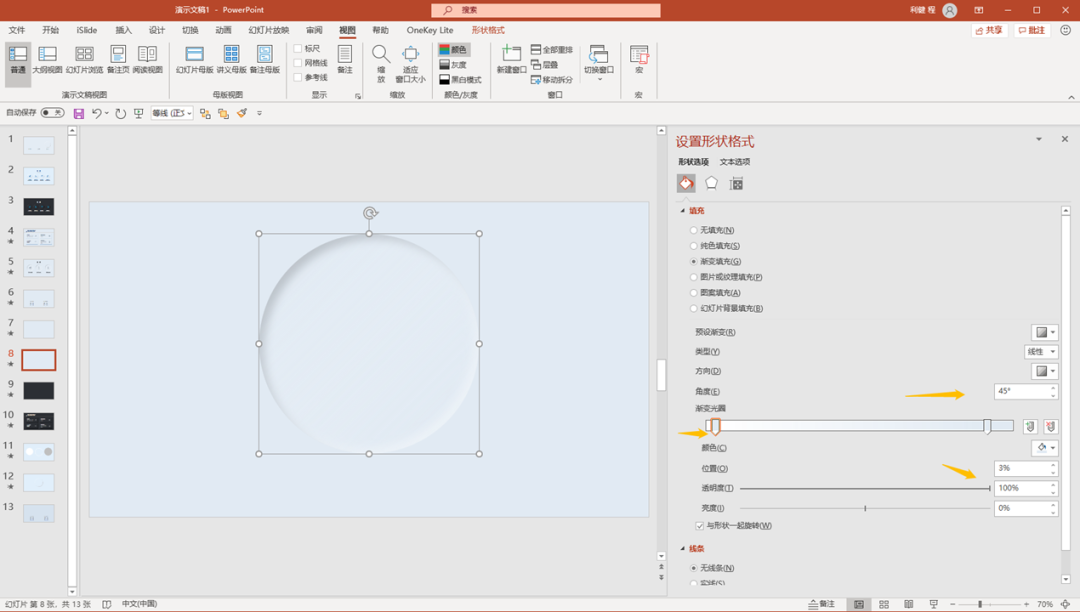This screenshot has height=612, width=1080.
Task: Click add gradient stop icon
Action: 1030,426
